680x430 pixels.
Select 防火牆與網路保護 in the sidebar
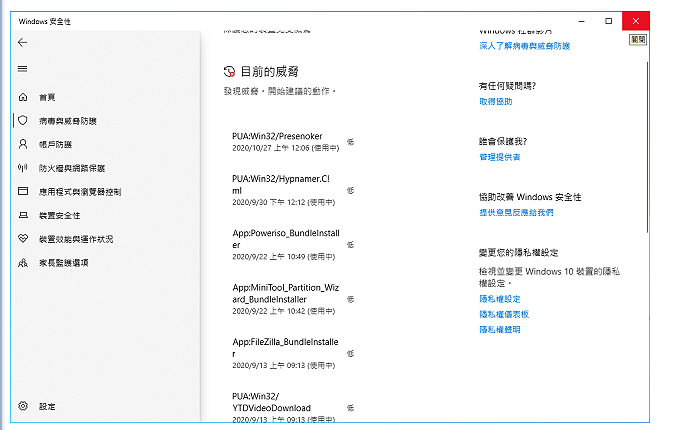tap(72, 168)
